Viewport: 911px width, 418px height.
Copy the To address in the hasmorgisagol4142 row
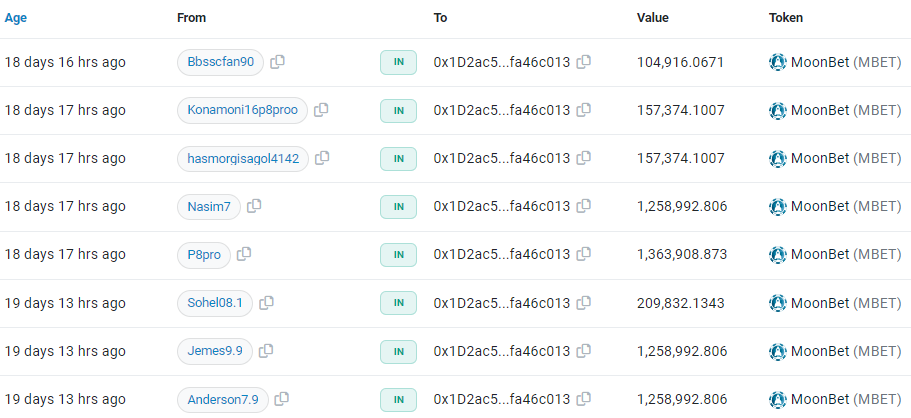point(584,158)
